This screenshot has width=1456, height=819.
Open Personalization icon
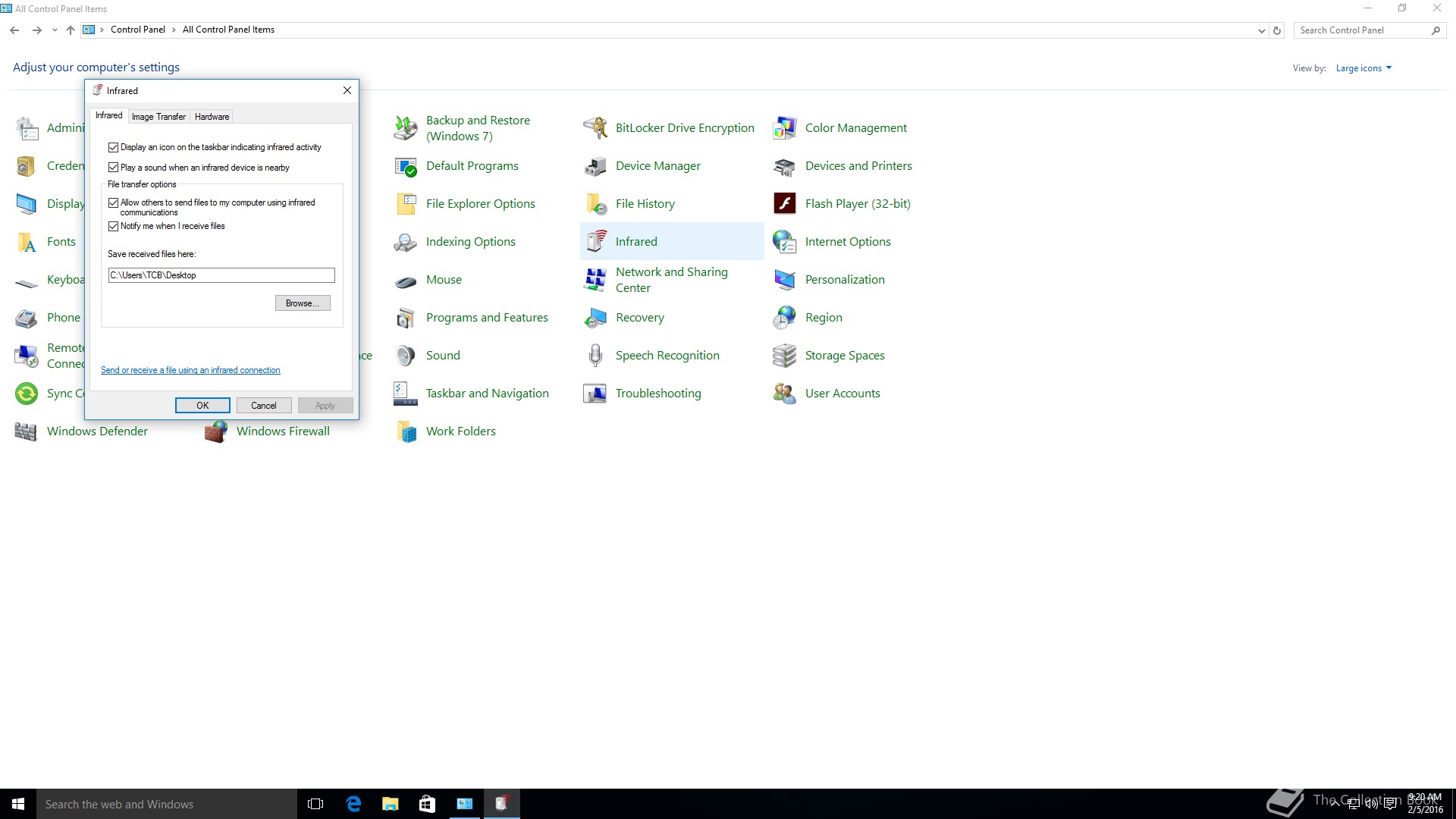pyautogui.click(x=785, y=280)
